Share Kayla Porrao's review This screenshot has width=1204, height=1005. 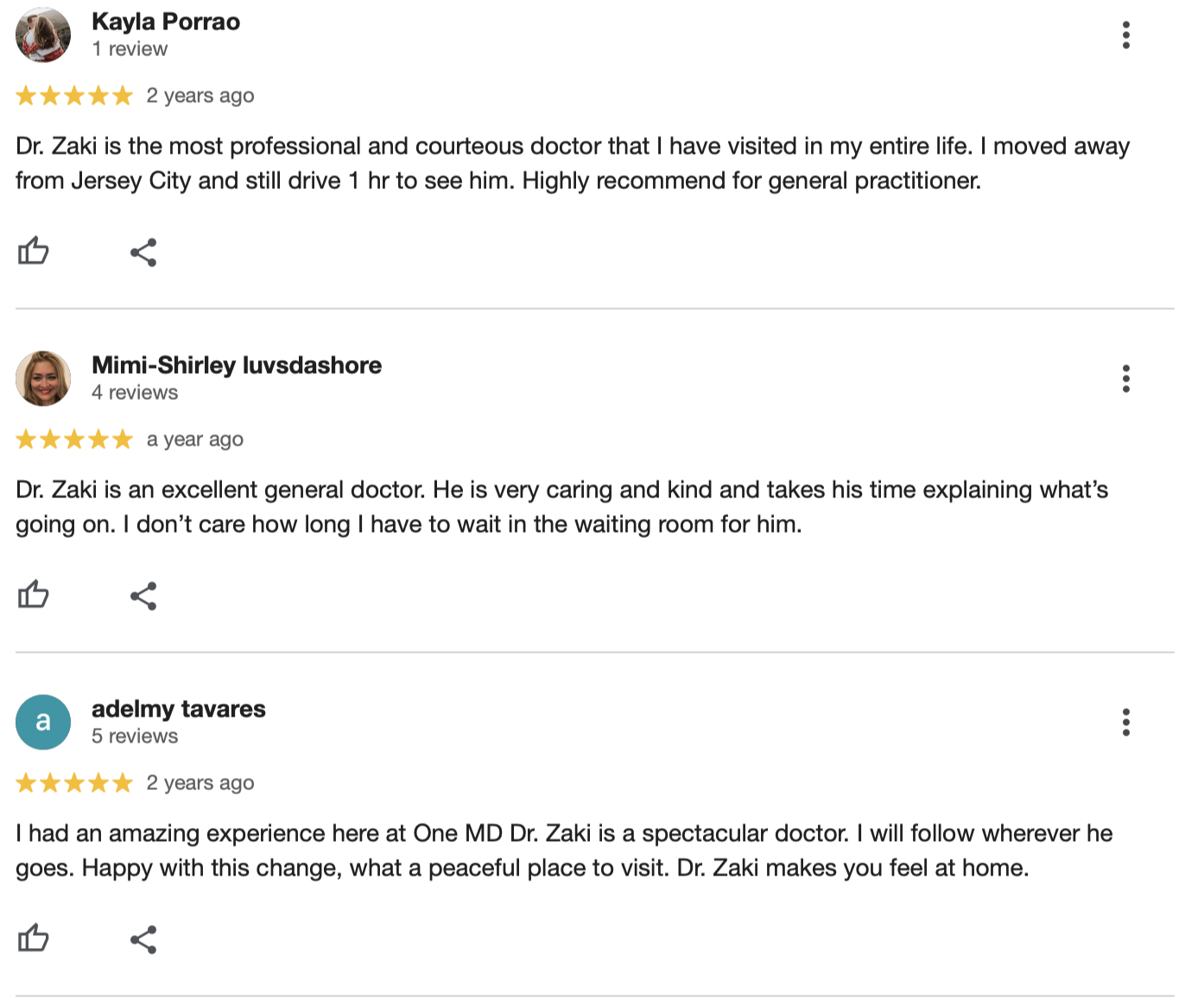pyautogui.click(x=143, y=252)
